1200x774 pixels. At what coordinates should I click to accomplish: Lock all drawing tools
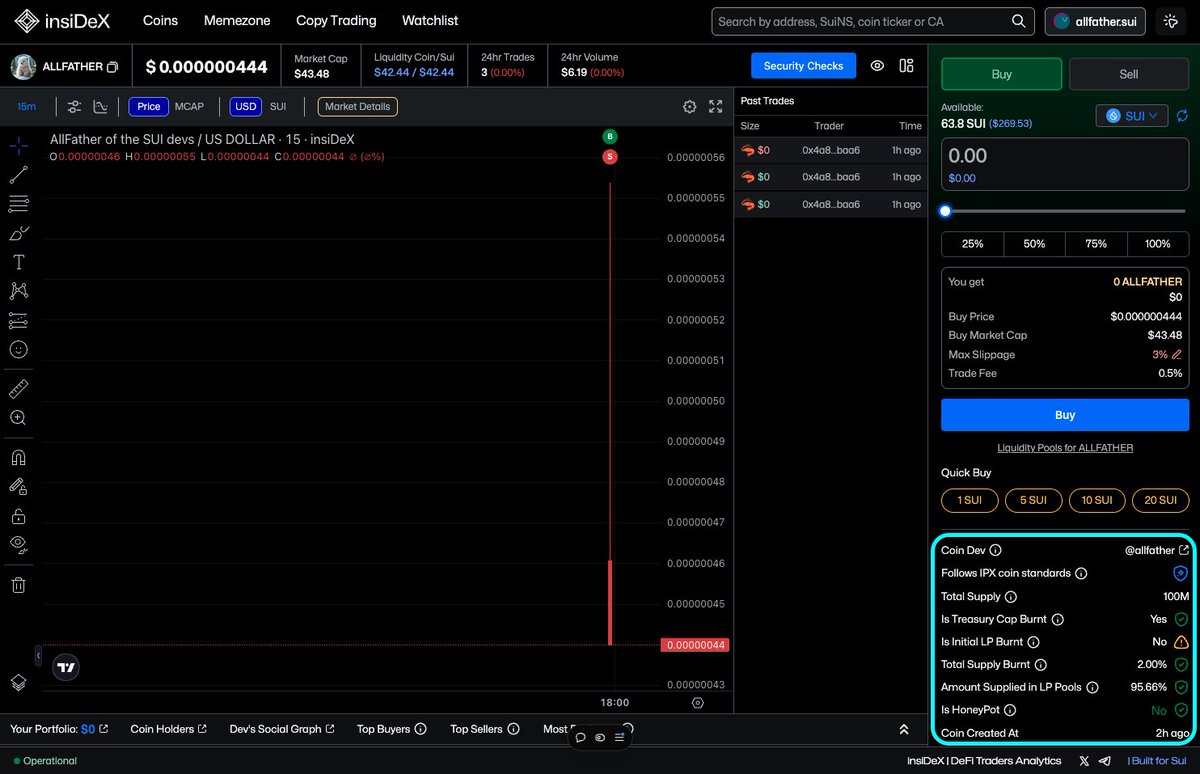(18, 516)
